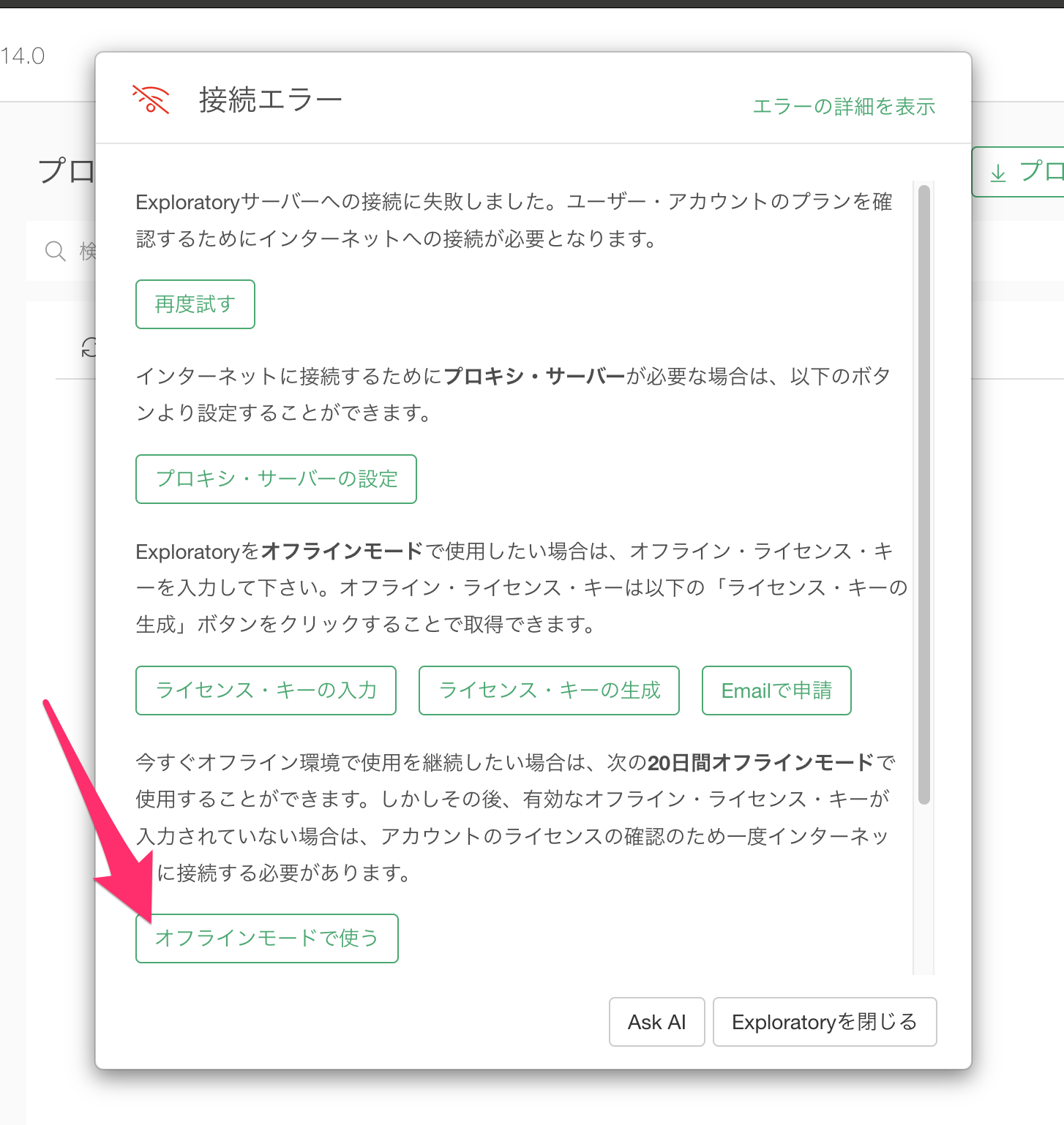Start using オフラインモードで使う button

coord(267,938)
